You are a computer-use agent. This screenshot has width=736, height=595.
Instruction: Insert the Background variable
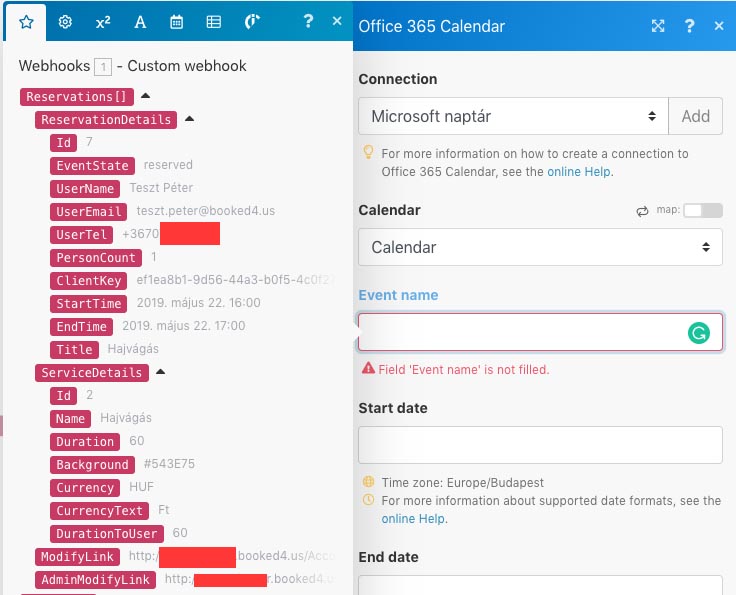point(92,465)
